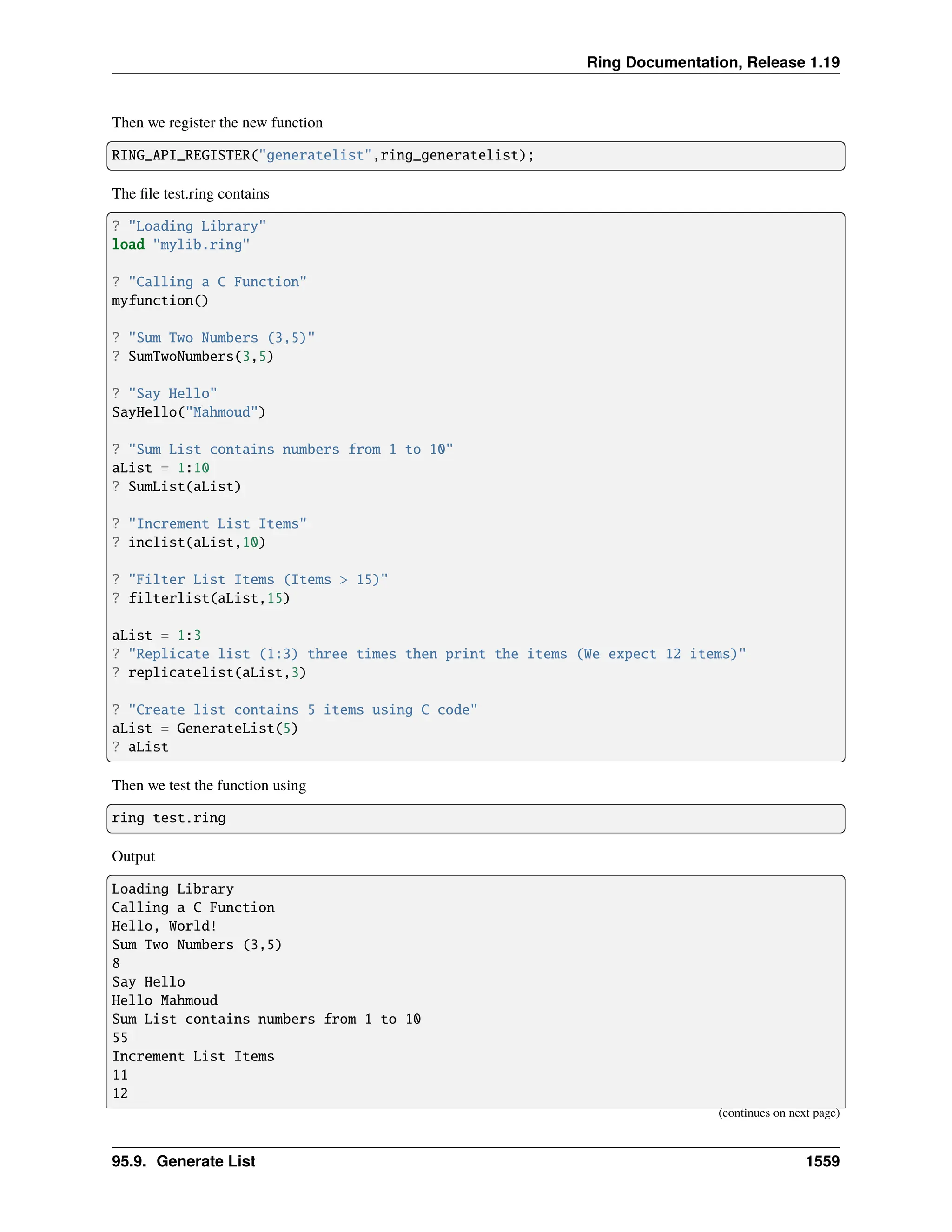Click the output value '8'

point(116,964)
